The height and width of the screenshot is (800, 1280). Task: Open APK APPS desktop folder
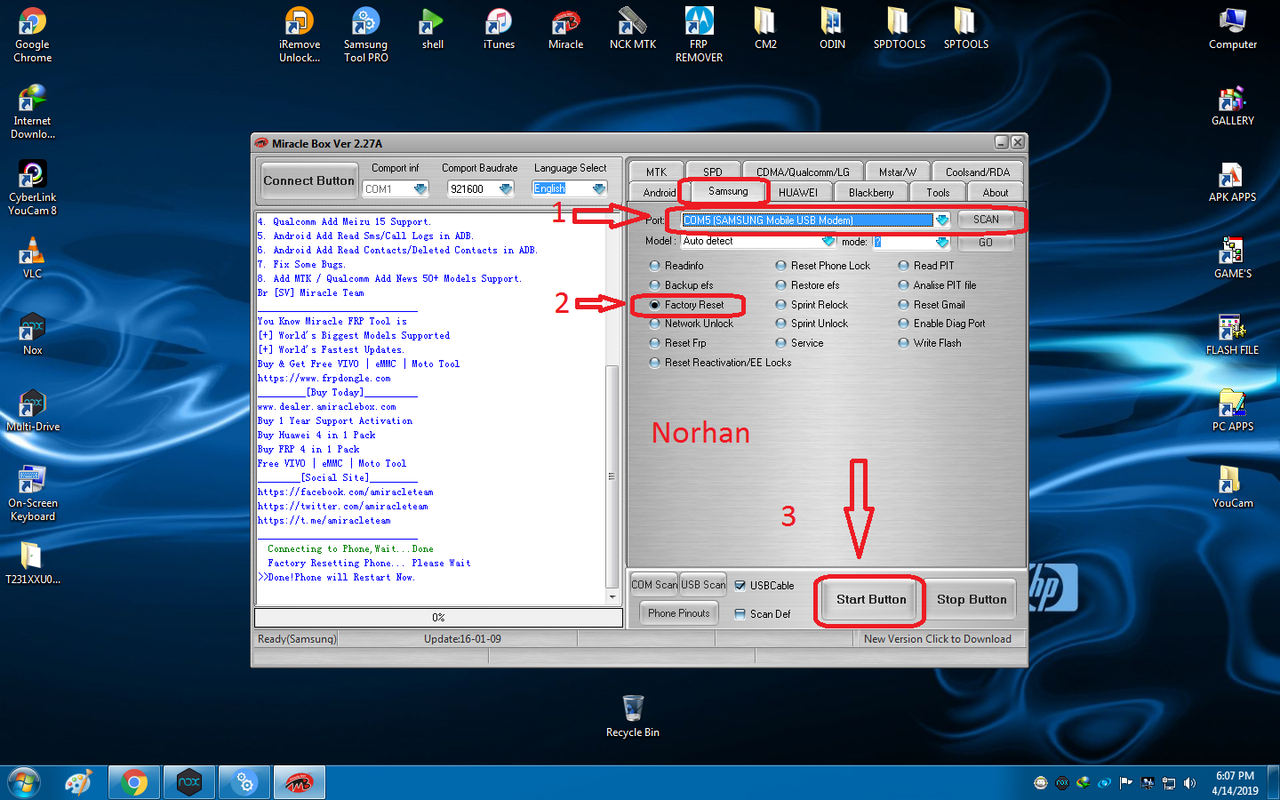pos(1233,182)
